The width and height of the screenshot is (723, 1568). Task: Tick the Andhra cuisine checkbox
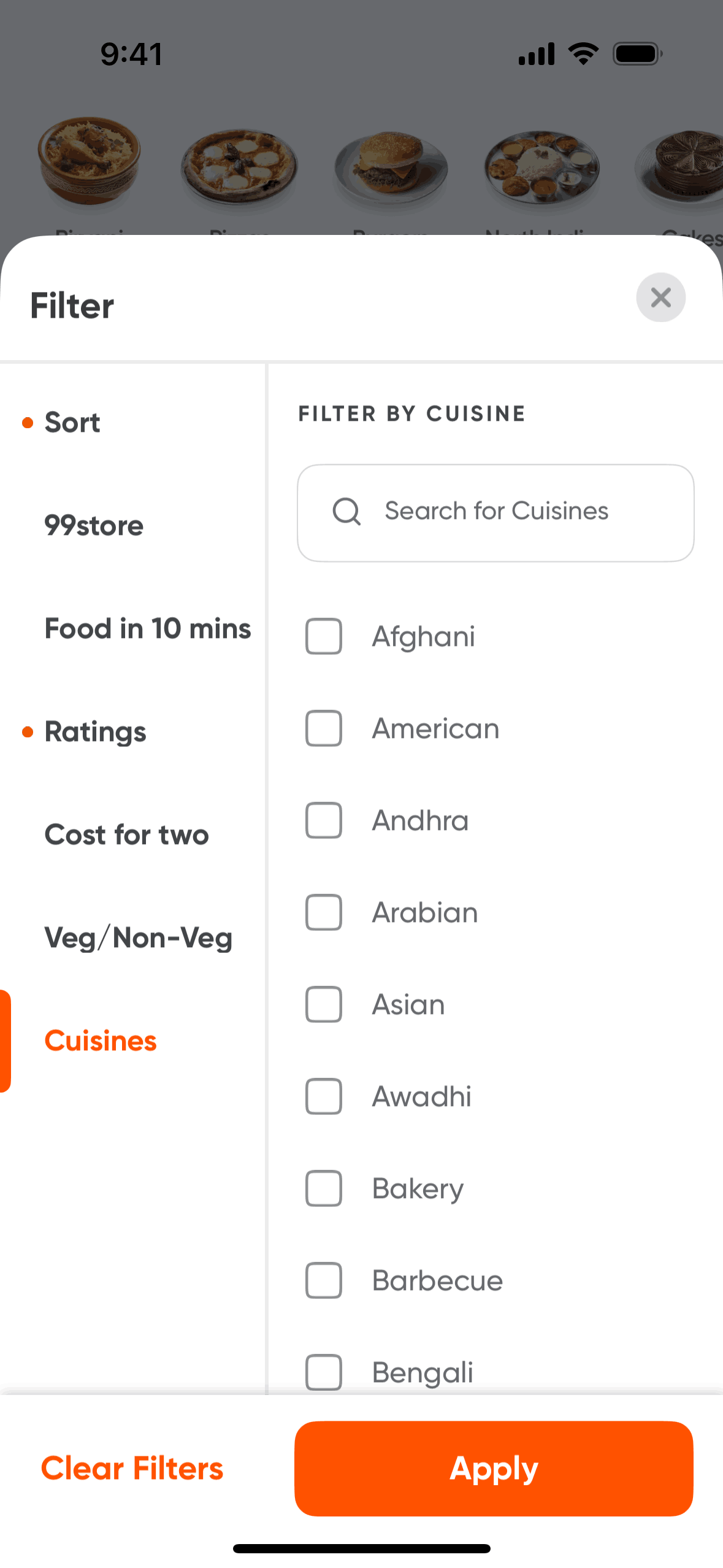(x=324, y=820)
